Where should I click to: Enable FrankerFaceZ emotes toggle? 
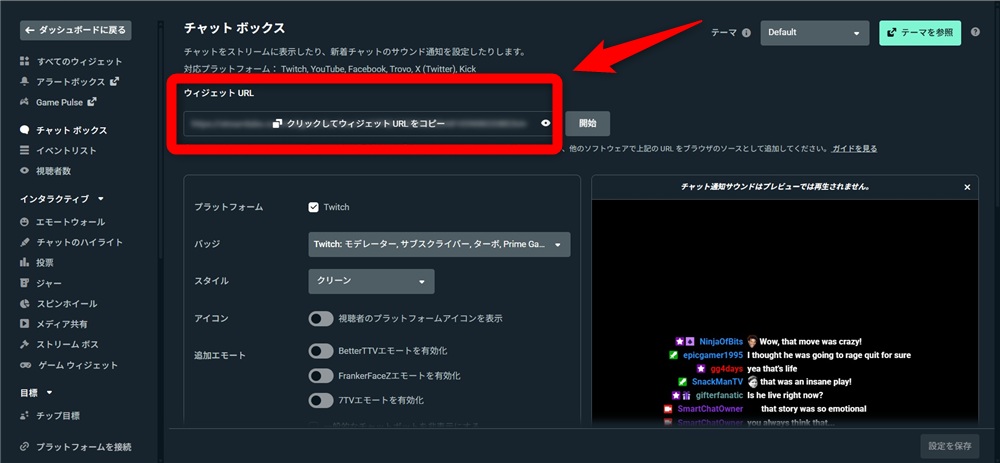pyautogui.click(x=321, y=376)
